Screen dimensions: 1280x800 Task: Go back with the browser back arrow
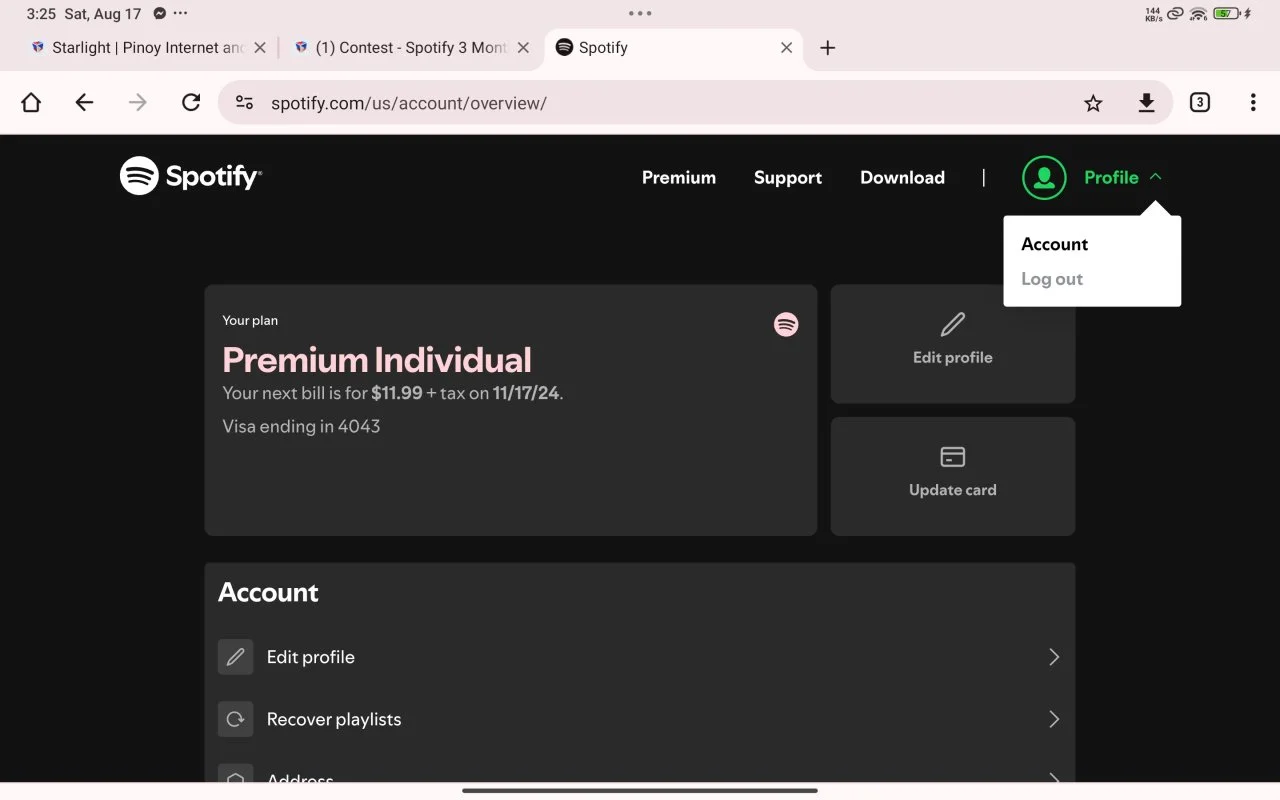tap(84, 102)
